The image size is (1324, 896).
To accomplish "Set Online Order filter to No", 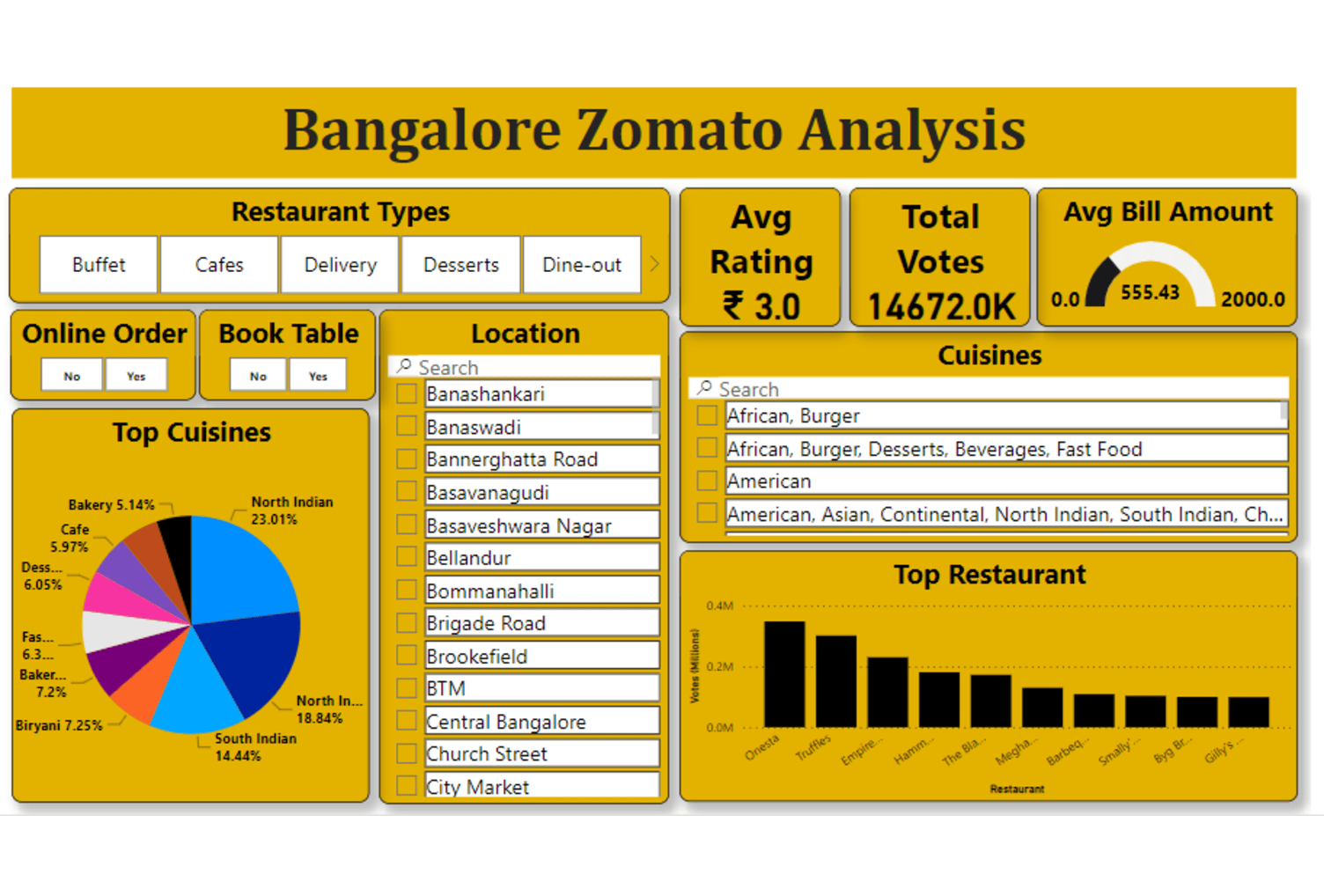I will pyautogui.click(x=72, y=376).
